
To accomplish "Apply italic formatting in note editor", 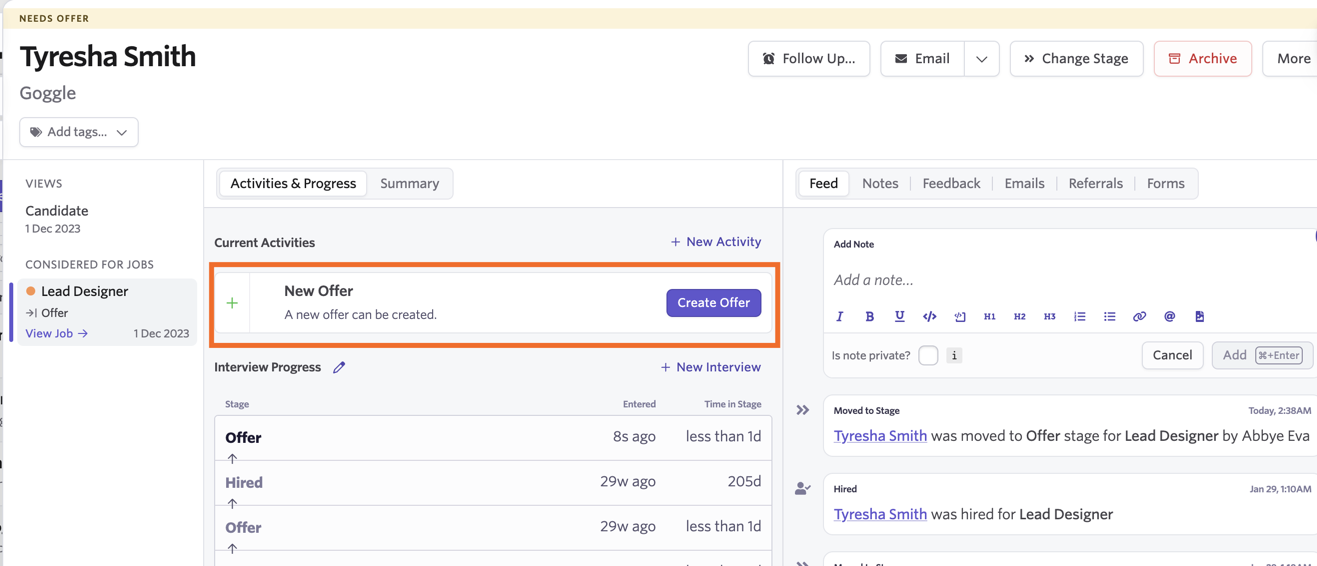I will coord(839,317).
